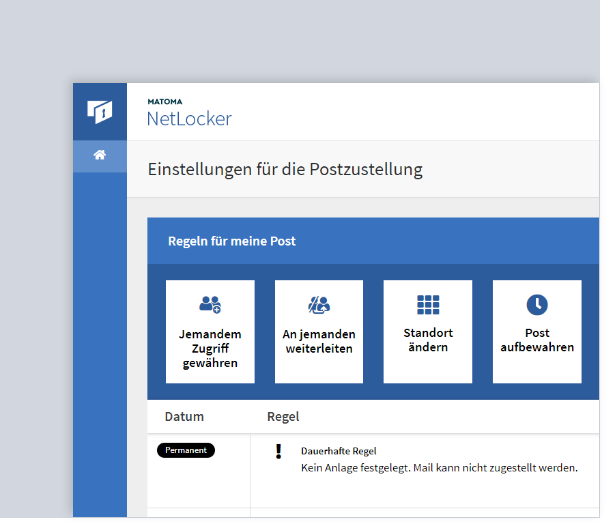611x529 pixels.
Task: Click the MATOMA NetLocker brand title
Action: pyautogui.click(x=189, y=113)
